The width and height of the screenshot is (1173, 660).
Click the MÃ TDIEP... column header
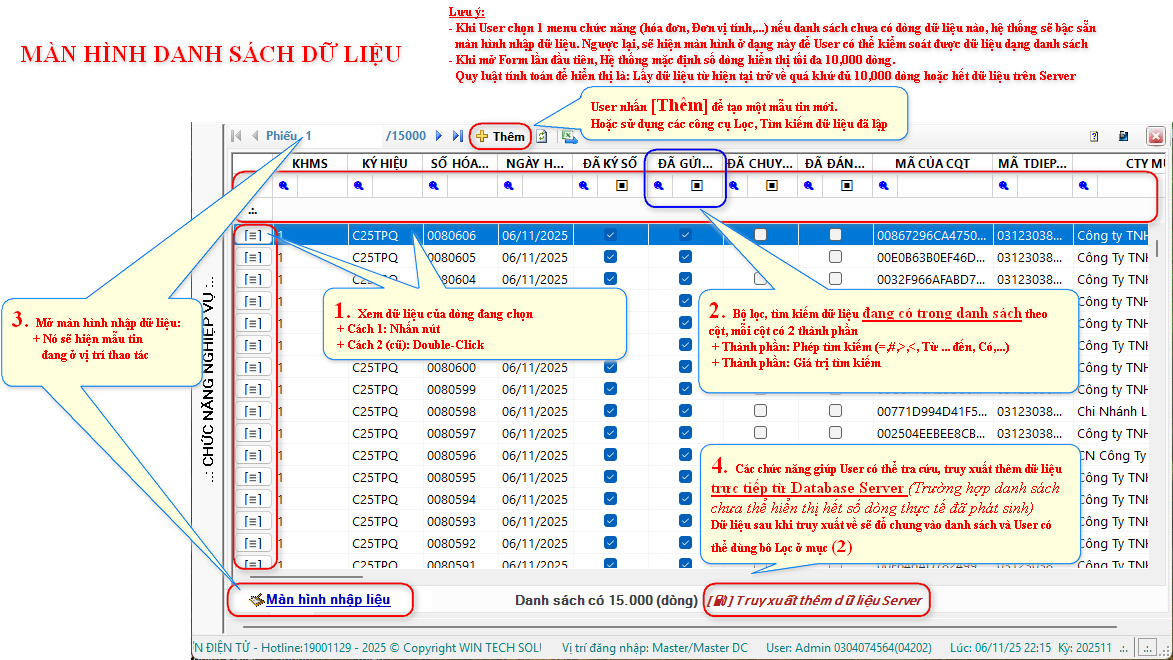click(x=1032, y=163)
